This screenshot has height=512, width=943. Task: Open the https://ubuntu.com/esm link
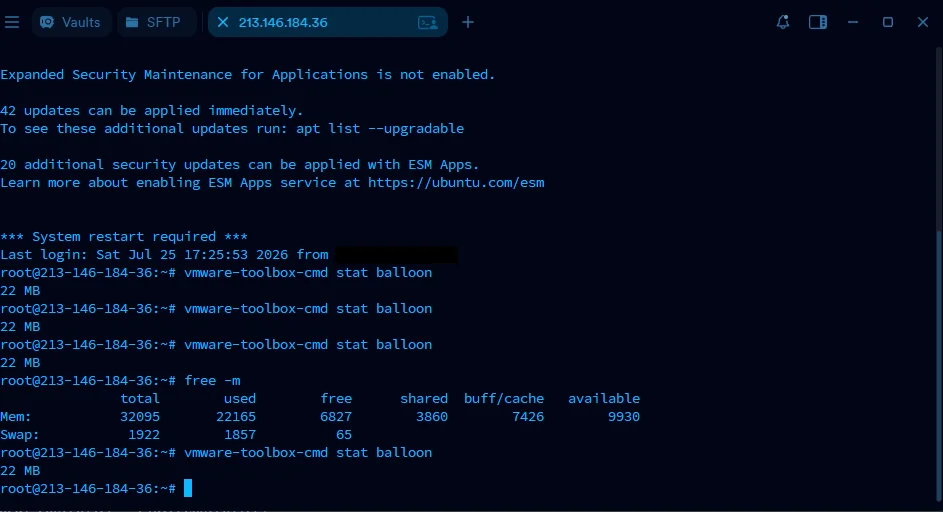[x=456, y=182]
